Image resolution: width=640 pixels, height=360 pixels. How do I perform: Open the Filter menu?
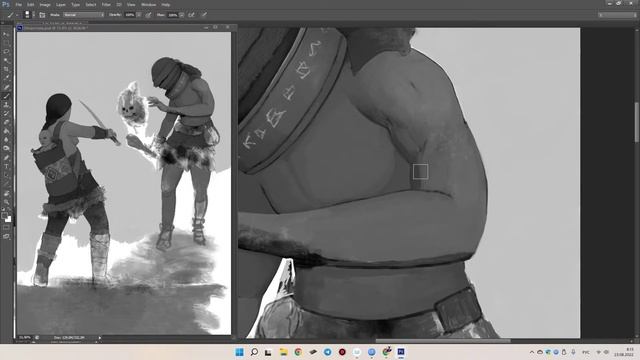(x=106, y=4)
